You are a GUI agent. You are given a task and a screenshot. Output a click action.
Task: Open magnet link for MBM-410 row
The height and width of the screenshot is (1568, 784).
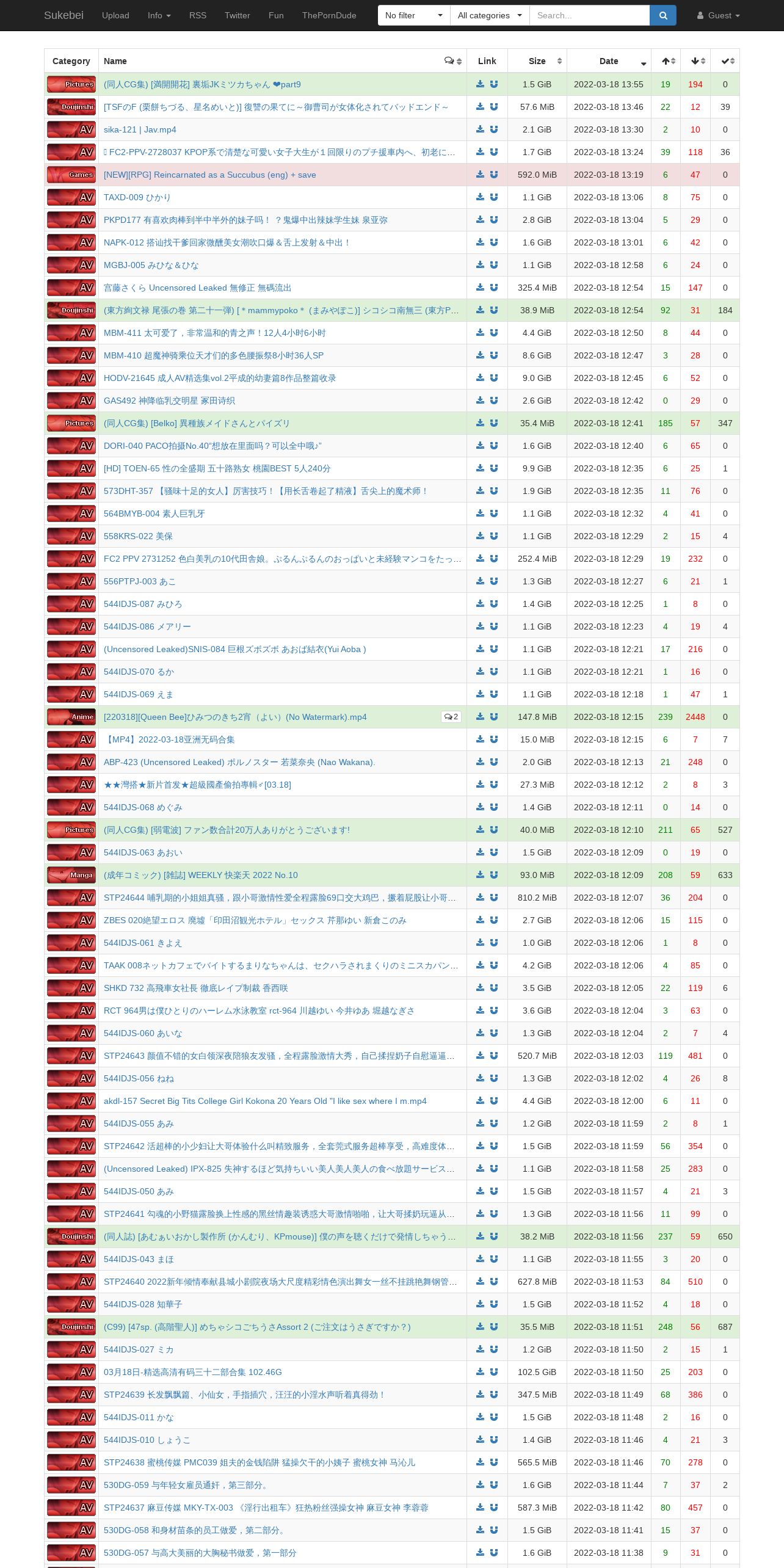click(494, 355)
